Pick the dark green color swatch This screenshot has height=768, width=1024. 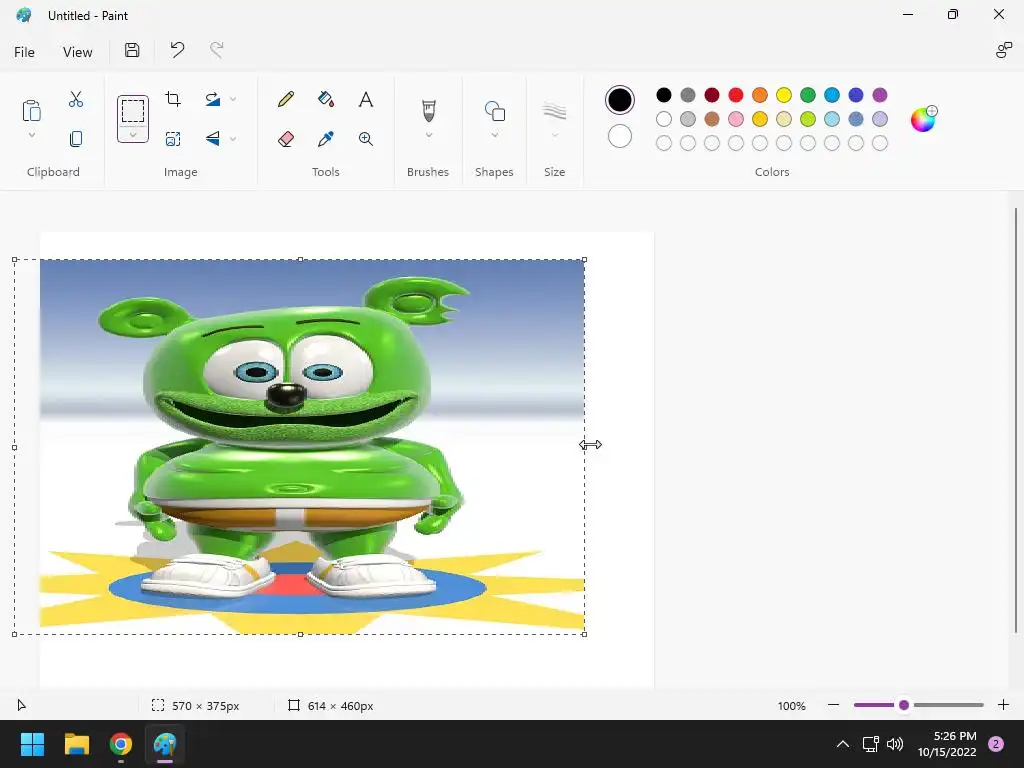(808, 95)
